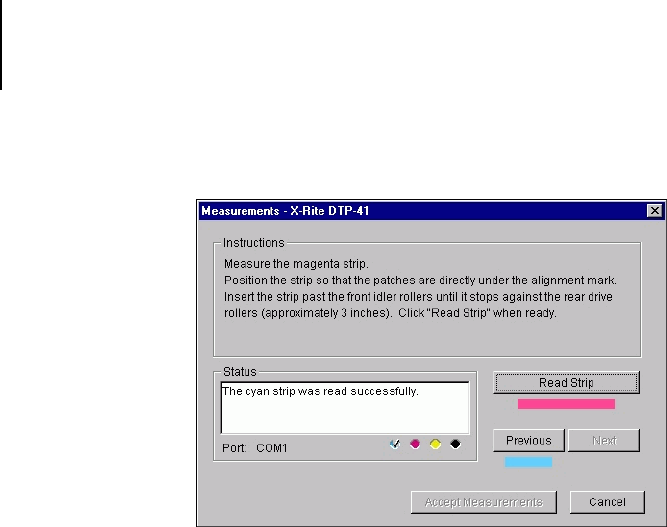Click the COM1 port label
Viewport: 667px width, 527px height.
pos(271,448)
